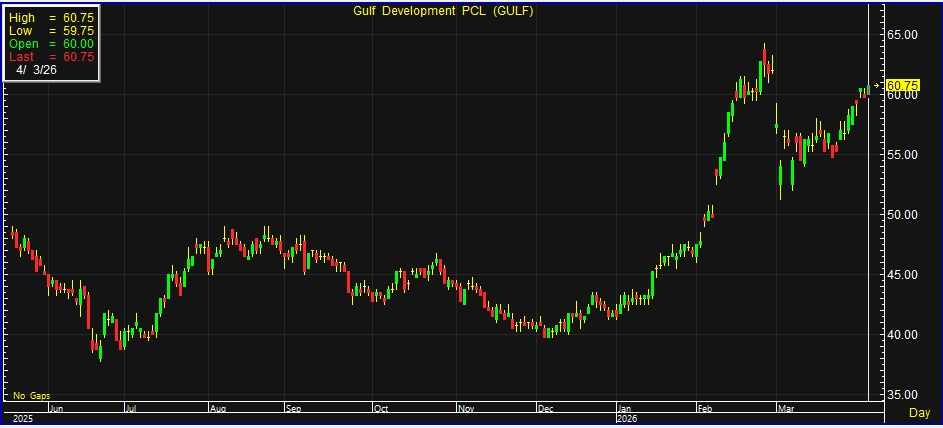This screenshot has height=428, width=943.
Task: Click the small arrow beside the price tag
Action: point(879,85)
